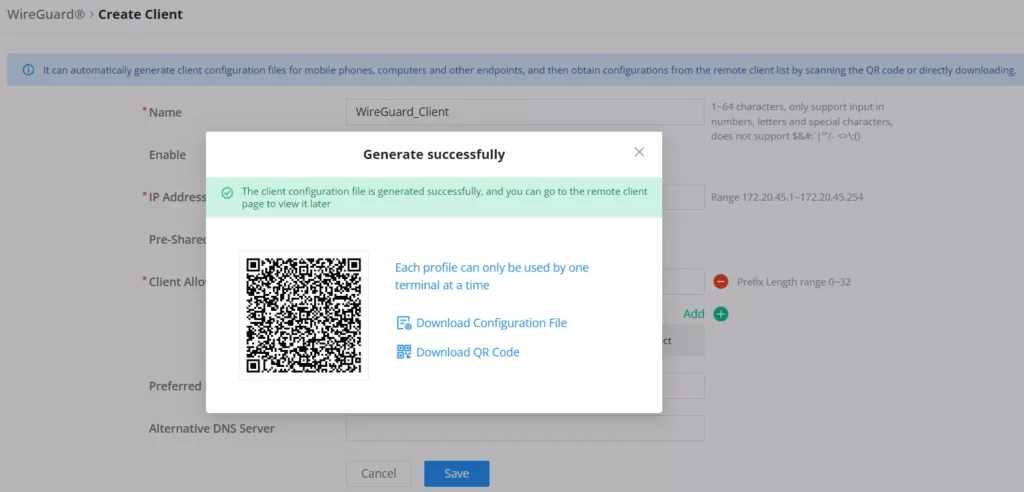Screen dimensions: 1024x492
Task: Click the Create Client breadcrumb title
Action: click(140, 14)
